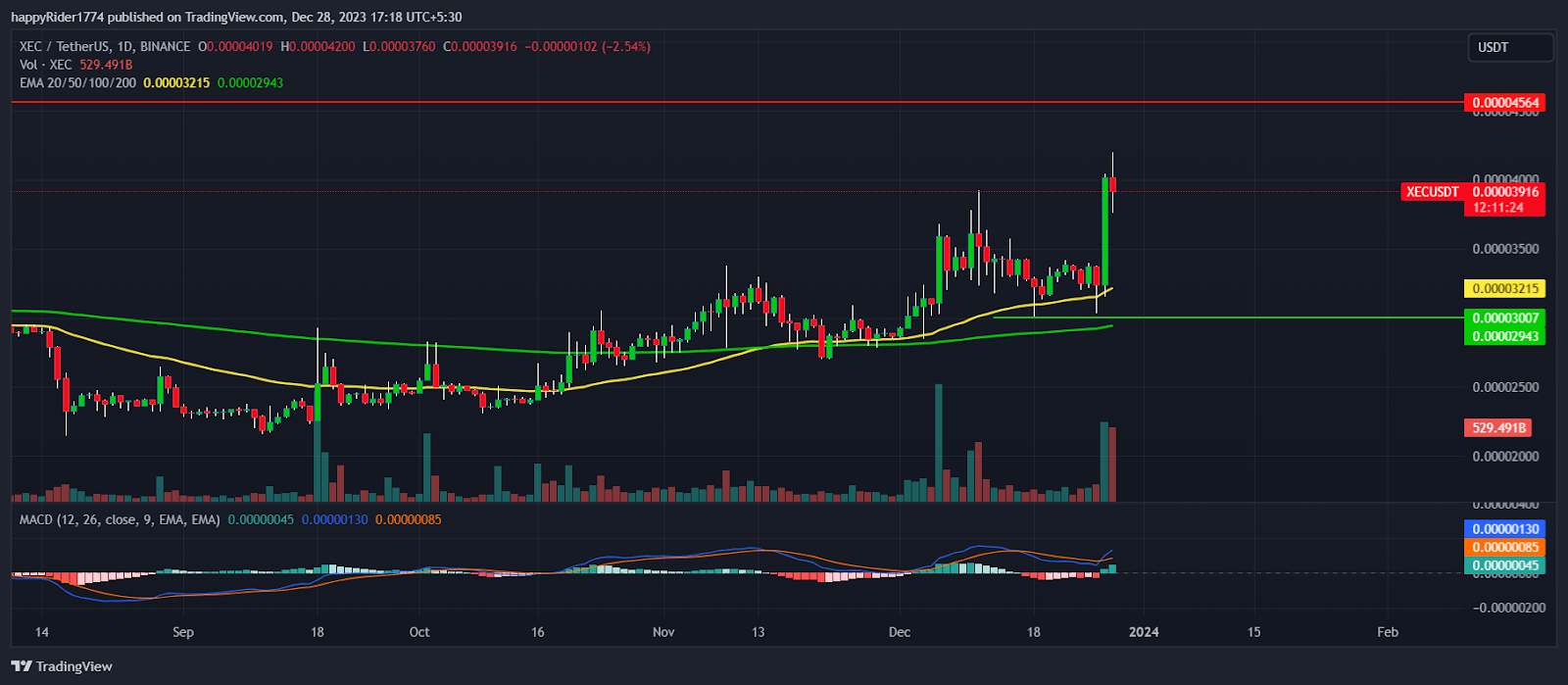Click the Feb label on the time axis

pos(1388,632)
